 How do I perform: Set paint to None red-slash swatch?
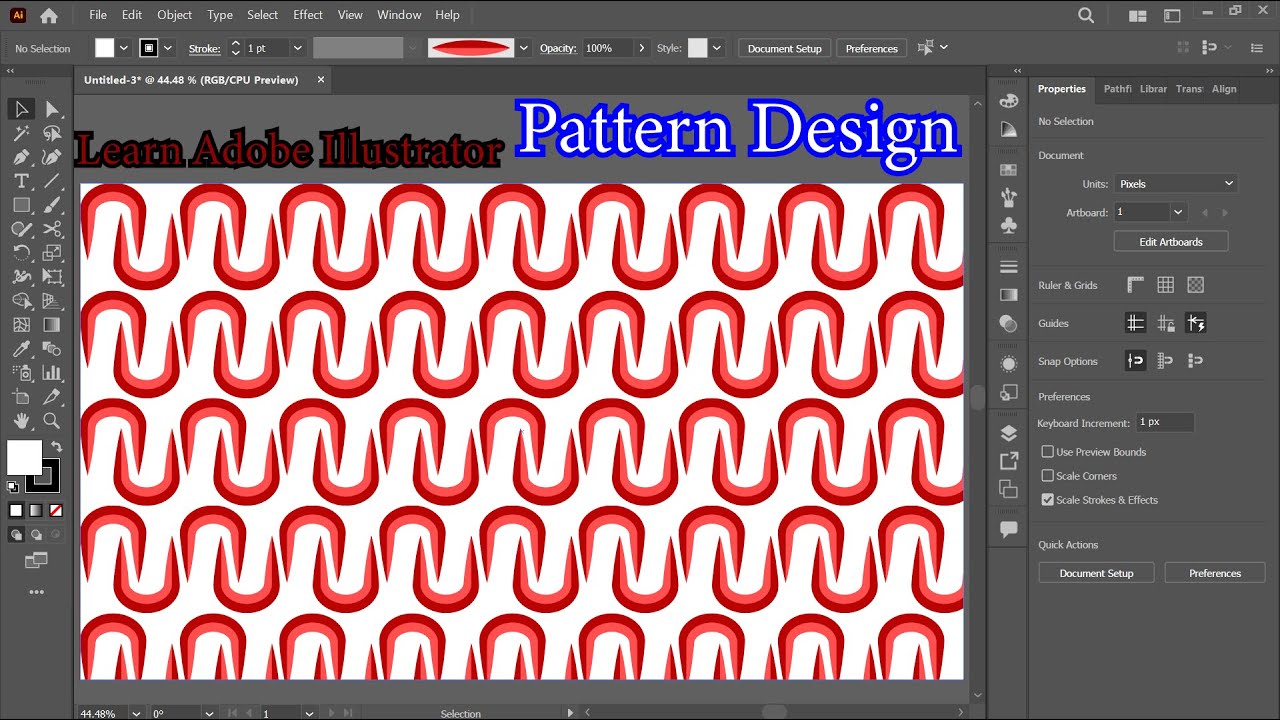57,510
